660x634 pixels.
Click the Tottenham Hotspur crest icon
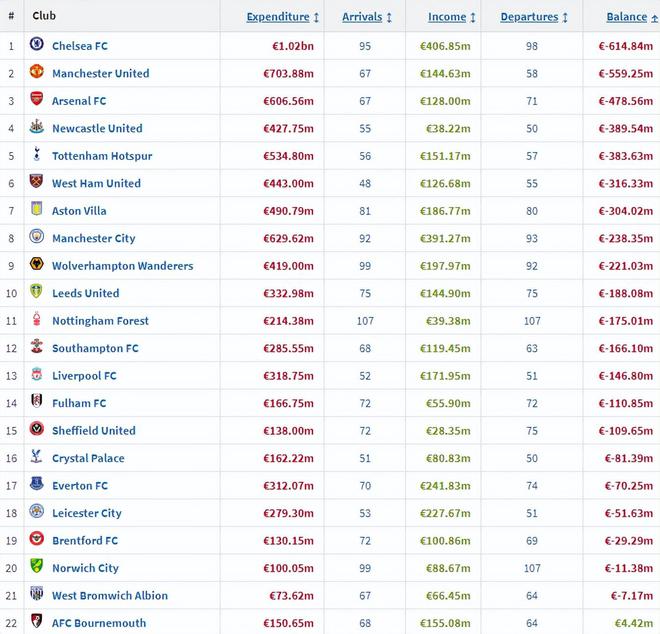point(37,155)
